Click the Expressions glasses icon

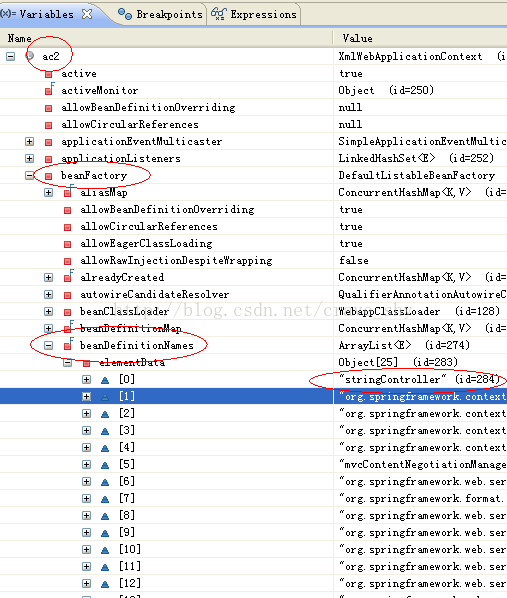[x=219, y=14]
